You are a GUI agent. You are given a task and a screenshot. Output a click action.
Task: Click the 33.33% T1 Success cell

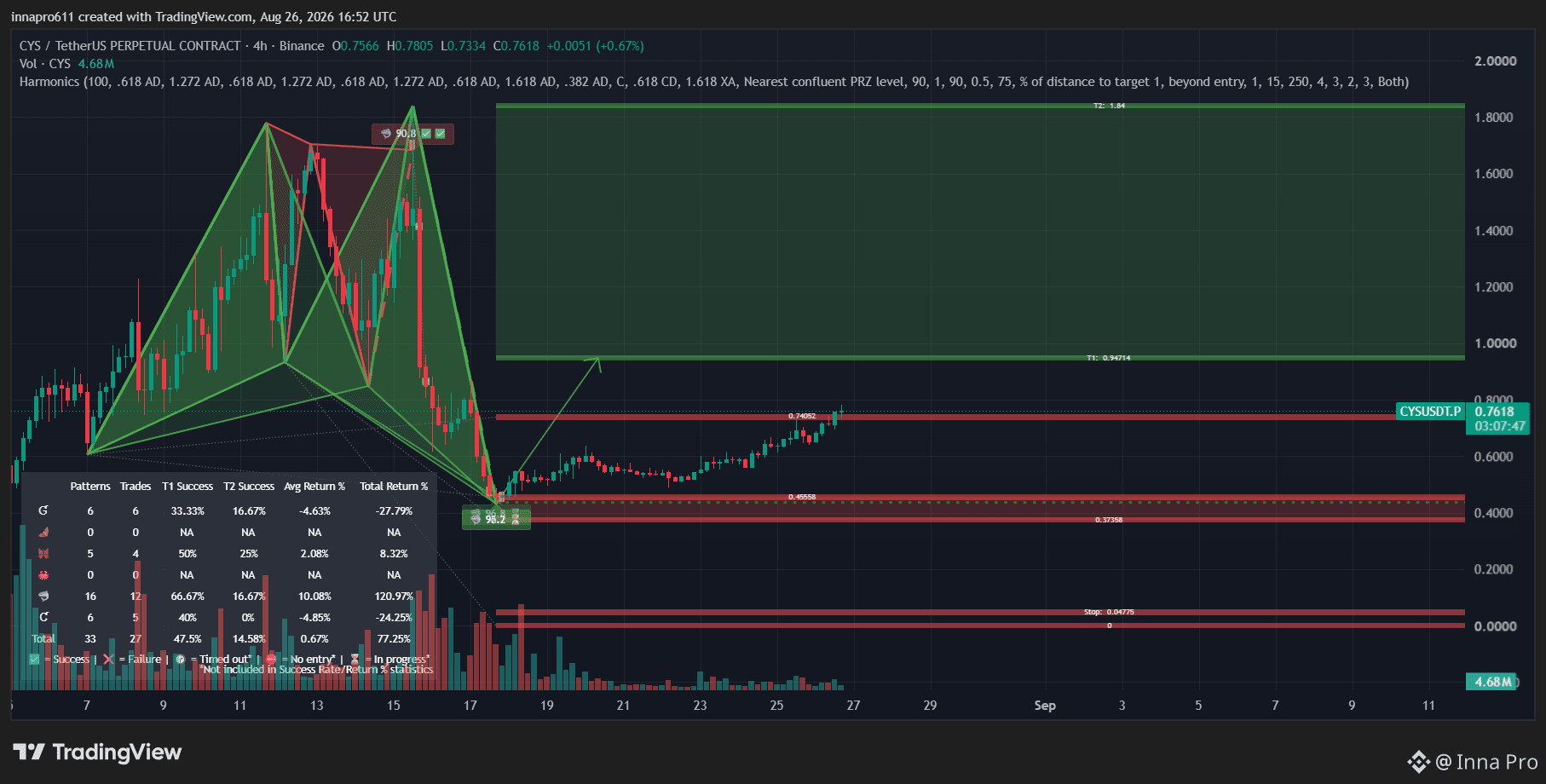[x=187, y=511]
